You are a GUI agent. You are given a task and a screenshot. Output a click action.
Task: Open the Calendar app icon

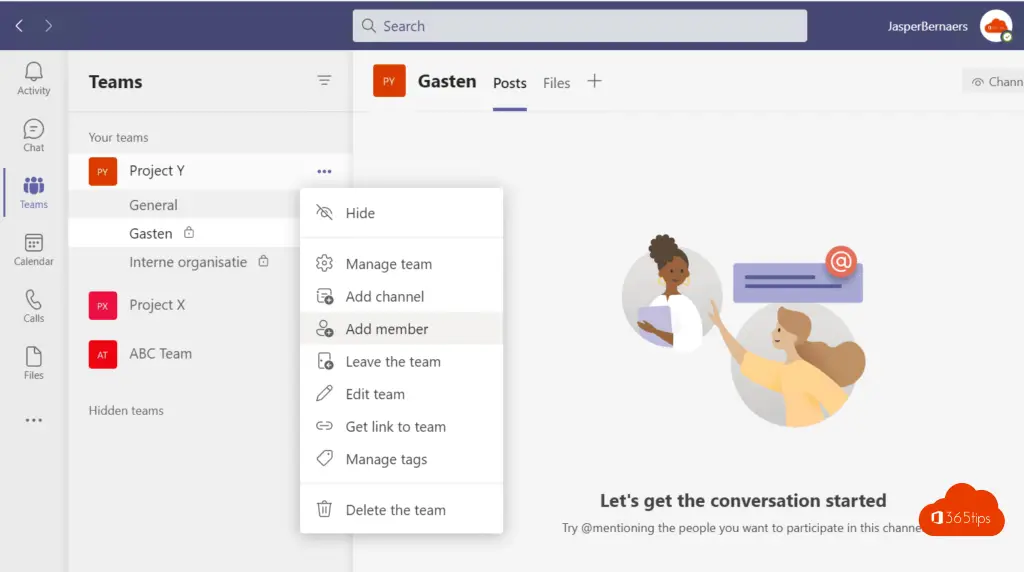(33, 249)
